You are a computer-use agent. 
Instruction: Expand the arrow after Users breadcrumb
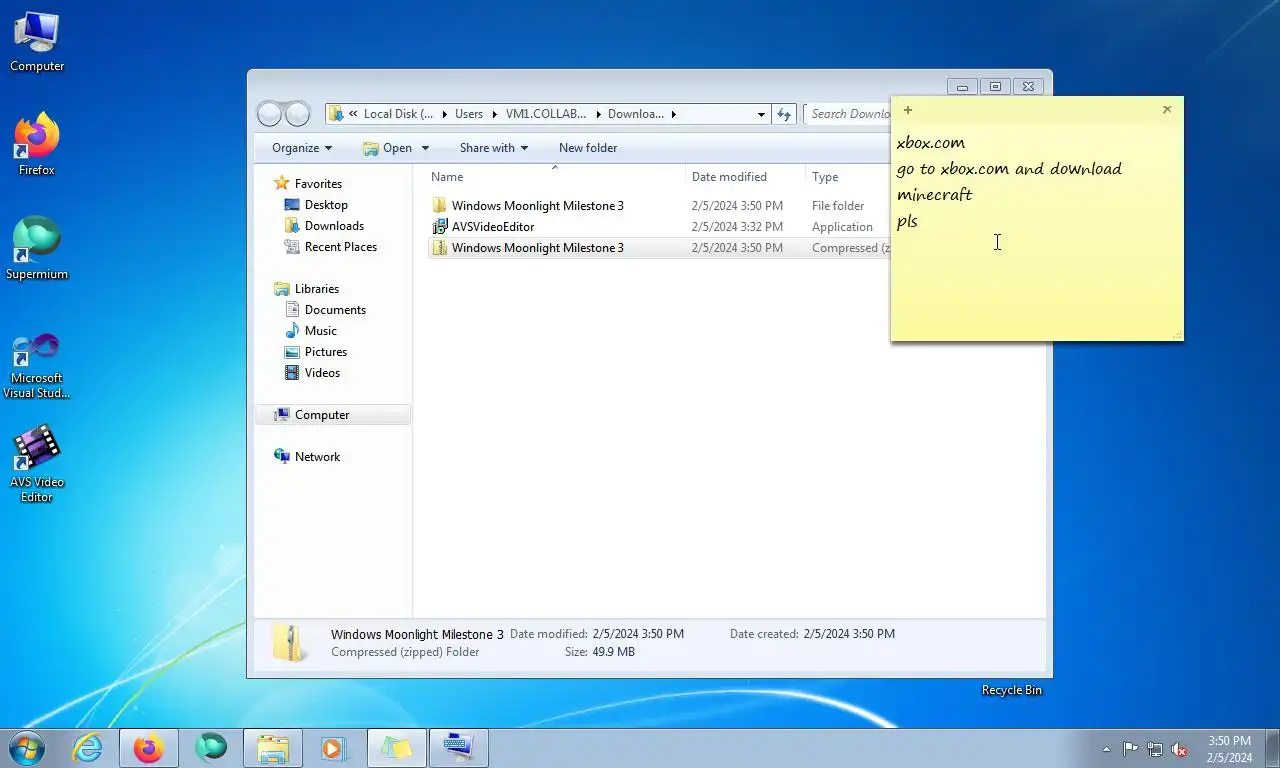tap(494, 114)
